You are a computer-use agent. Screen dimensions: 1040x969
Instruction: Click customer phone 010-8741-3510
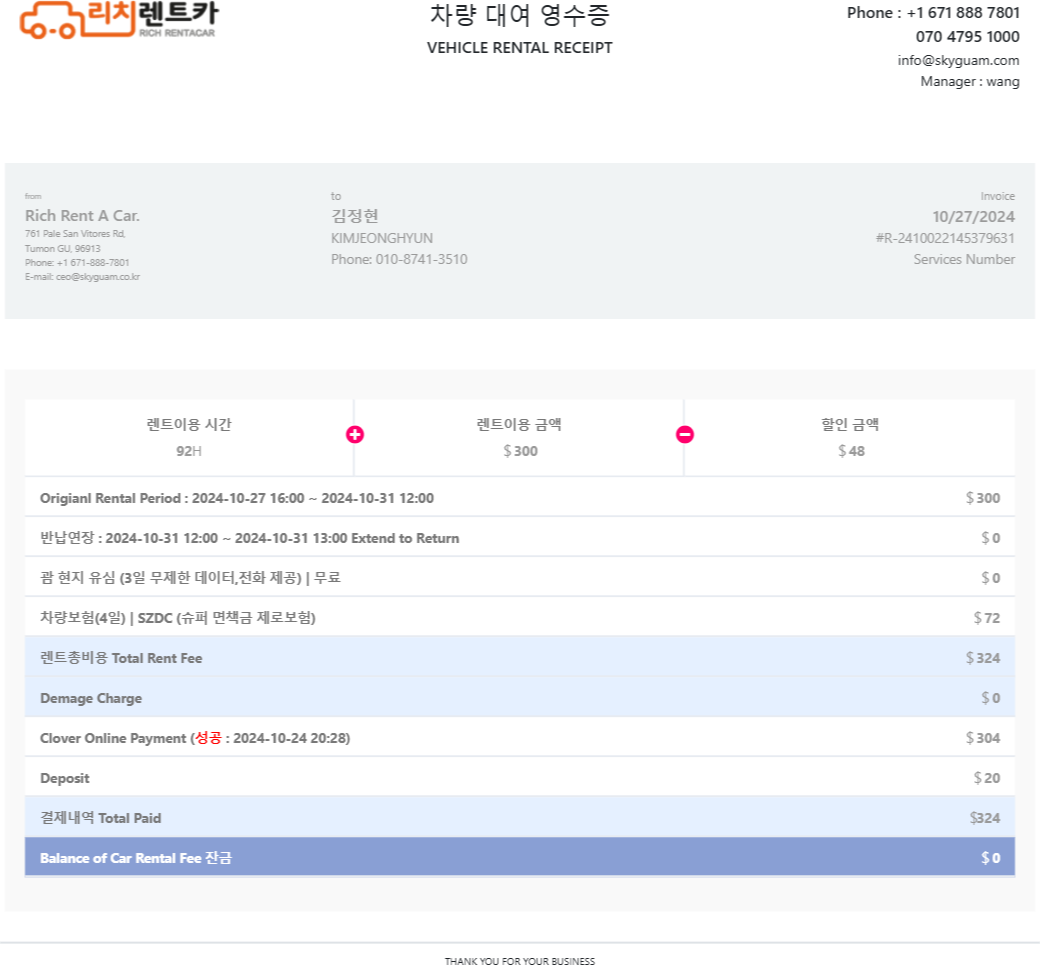[421, 259]
